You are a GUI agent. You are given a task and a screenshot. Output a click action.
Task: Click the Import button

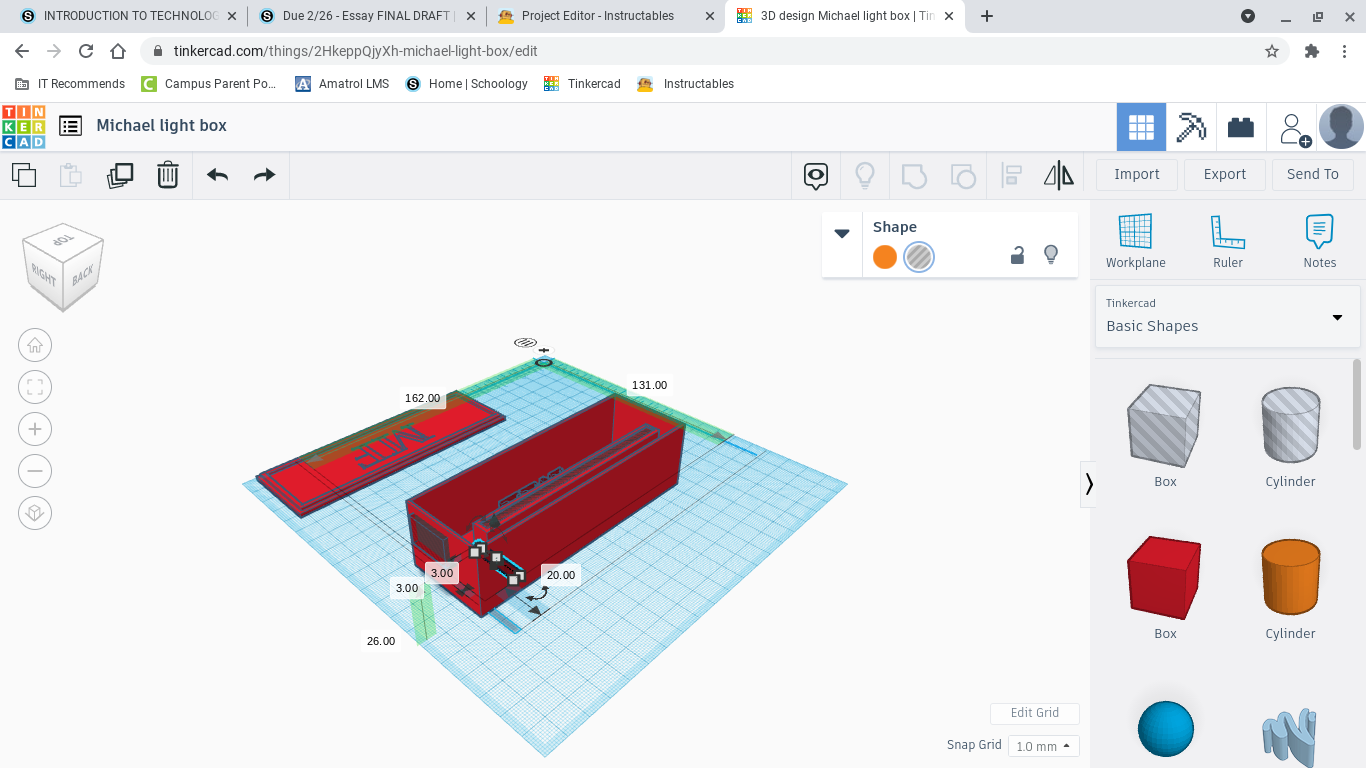pyautogui.click(x=1137, y=174)
